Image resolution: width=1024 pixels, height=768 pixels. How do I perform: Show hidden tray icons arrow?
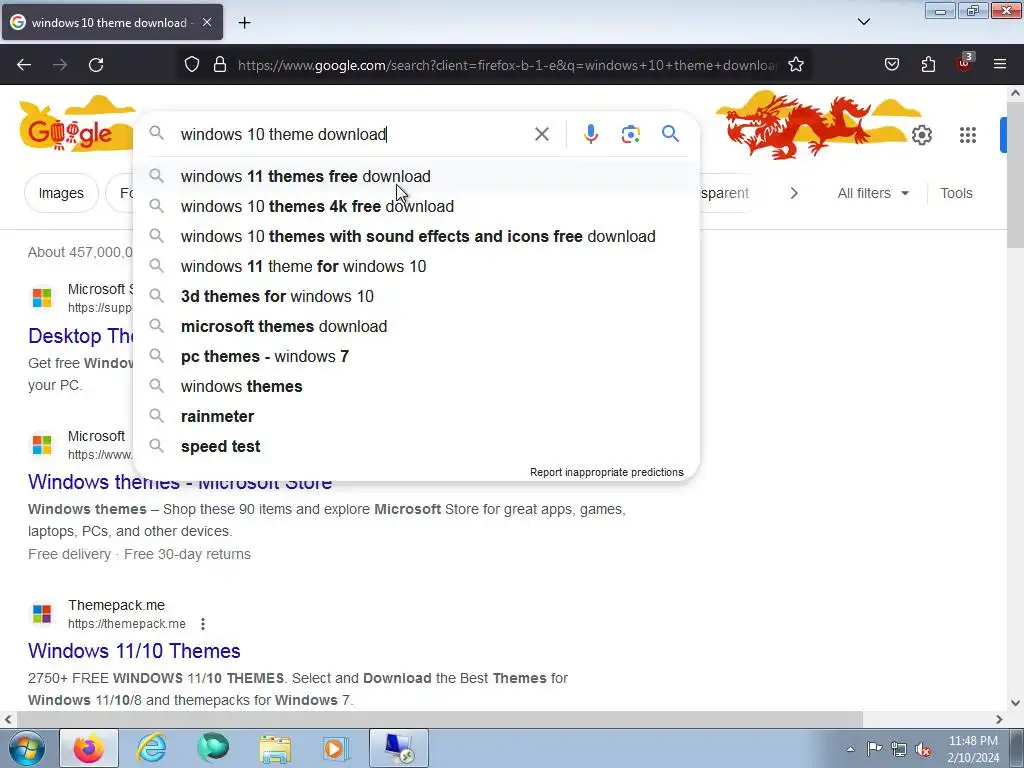(x=850, y=749)
